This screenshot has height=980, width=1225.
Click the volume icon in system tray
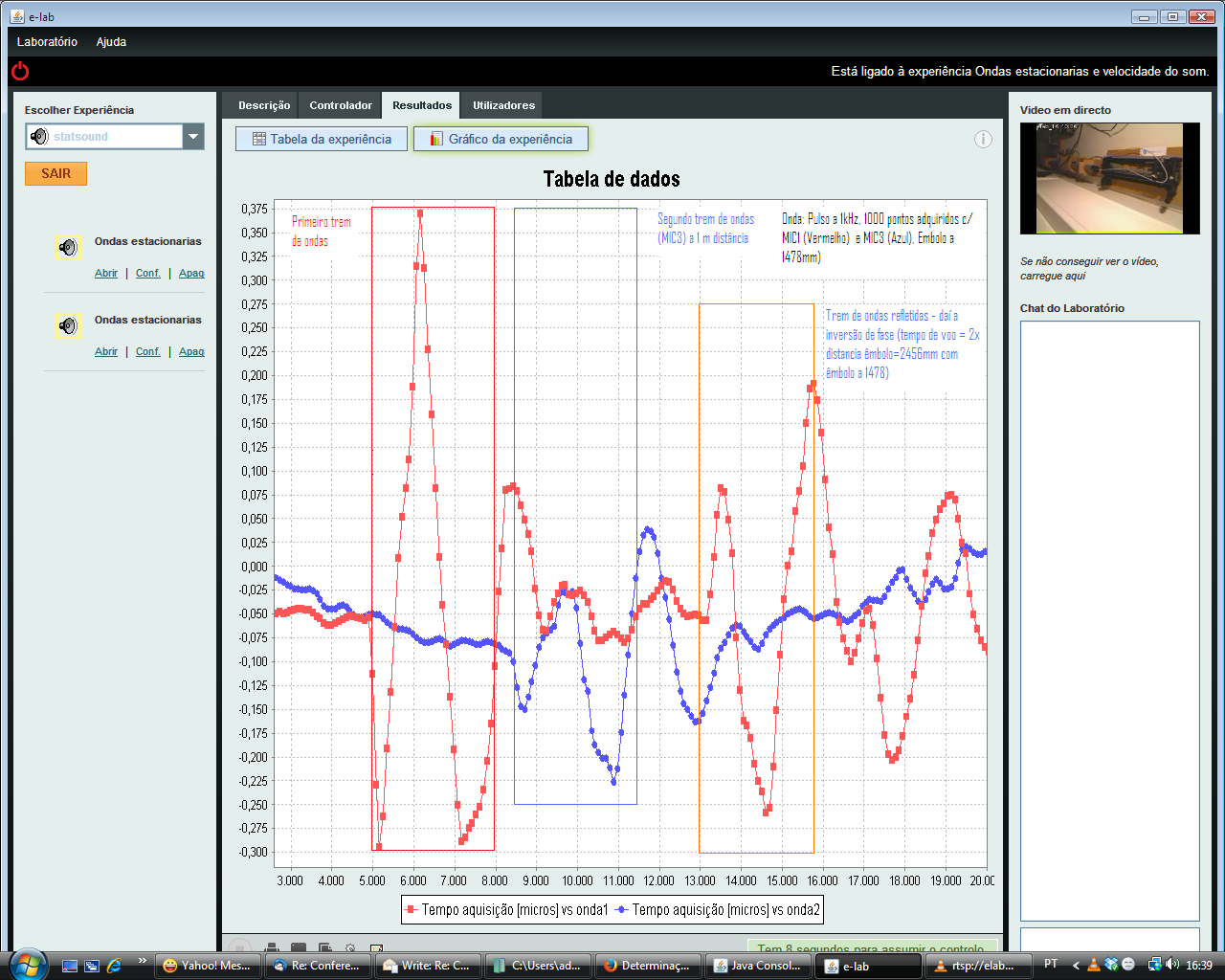[1172, 965]
